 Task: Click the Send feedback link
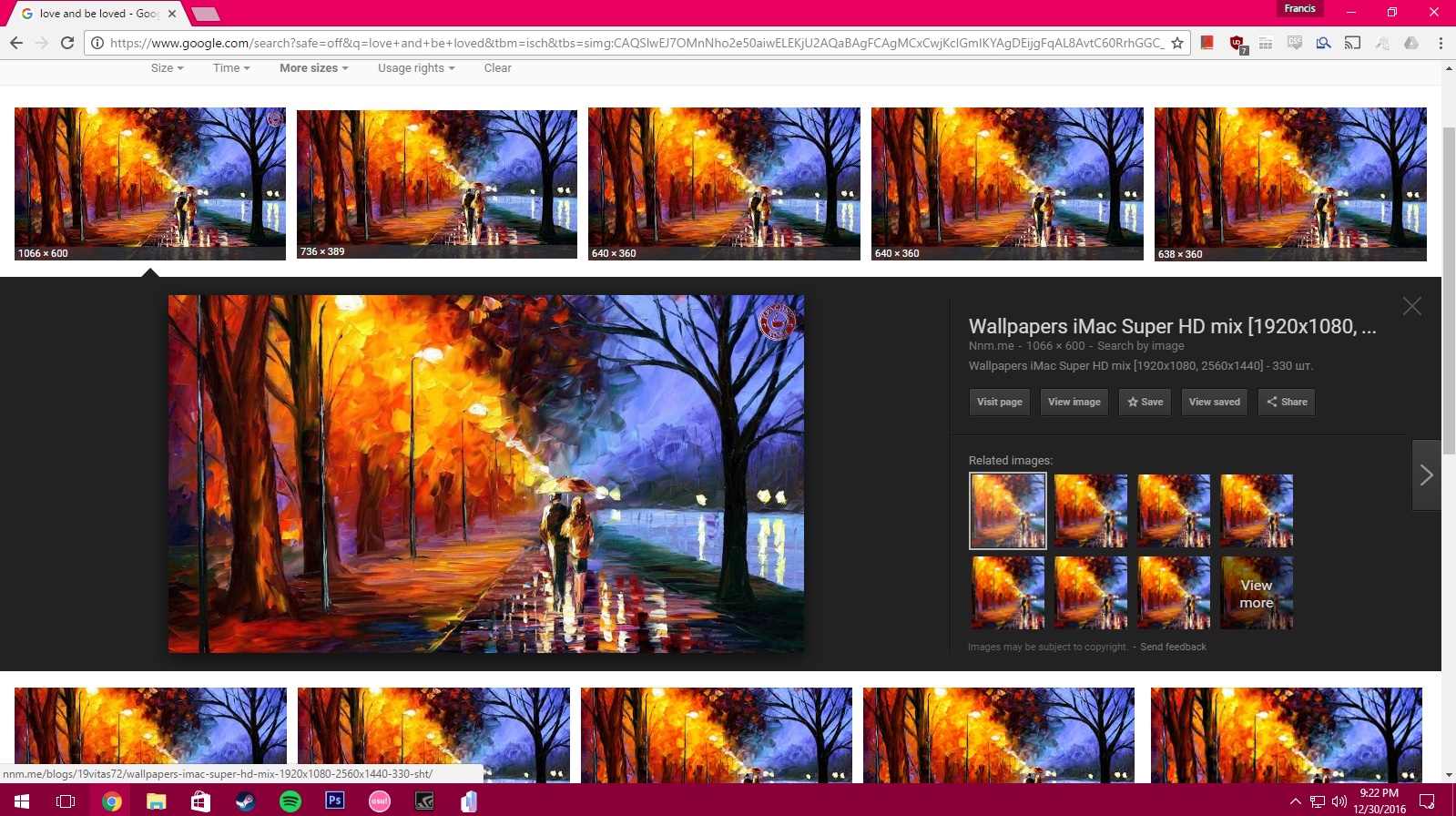pyautogui.click(x=1174, y=648)
